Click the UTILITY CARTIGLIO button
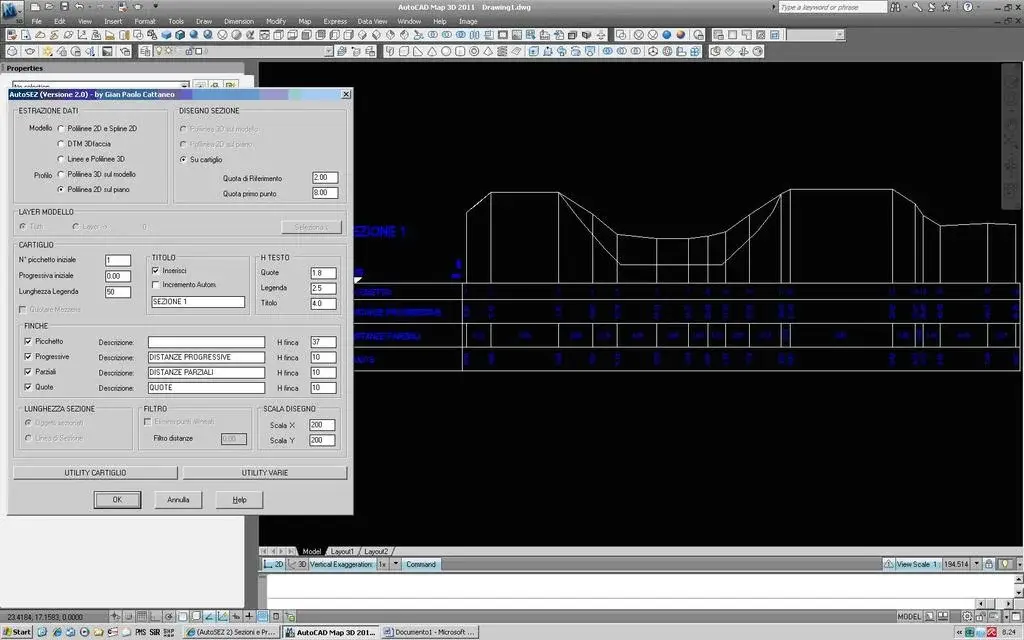The width and height of the screenshot is (1024, 640). click(x=95, y=473)
